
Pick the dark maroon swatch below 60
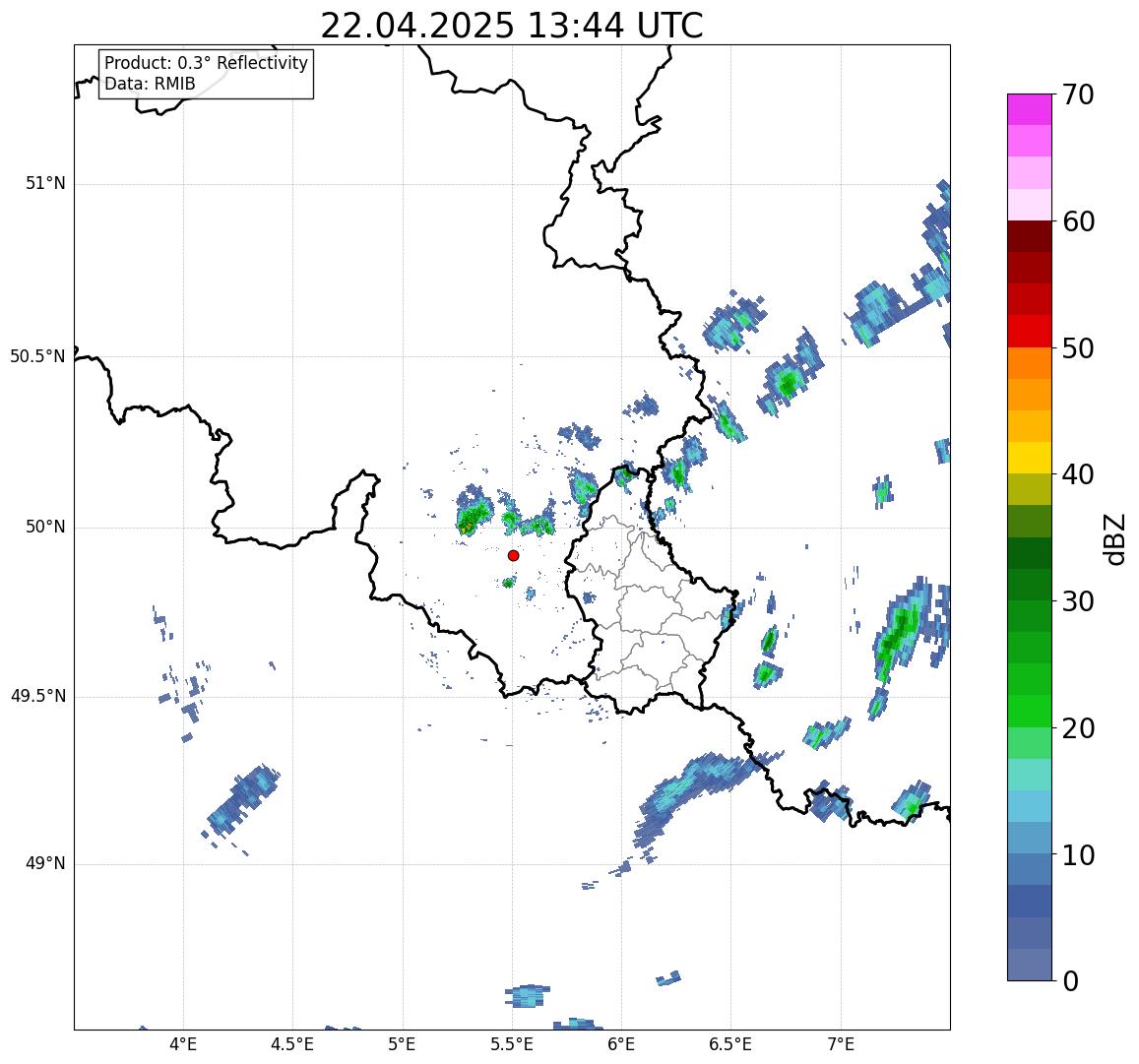(1030, 237)
